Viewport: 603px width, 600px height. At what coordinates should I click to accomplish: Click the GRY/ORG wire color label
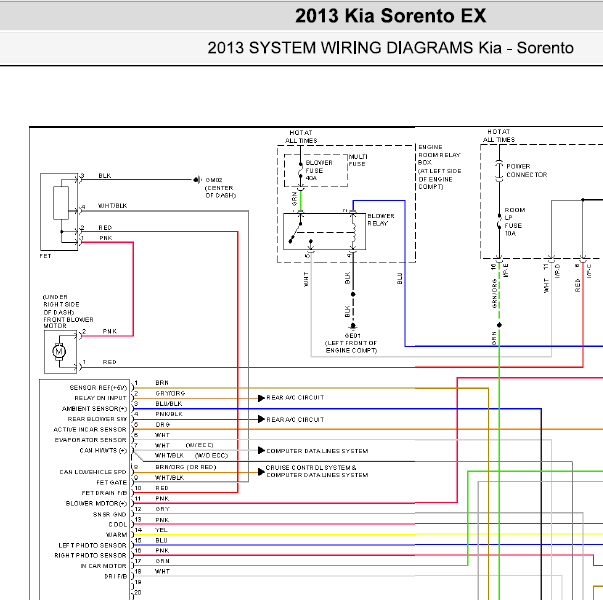click(170, 393)
